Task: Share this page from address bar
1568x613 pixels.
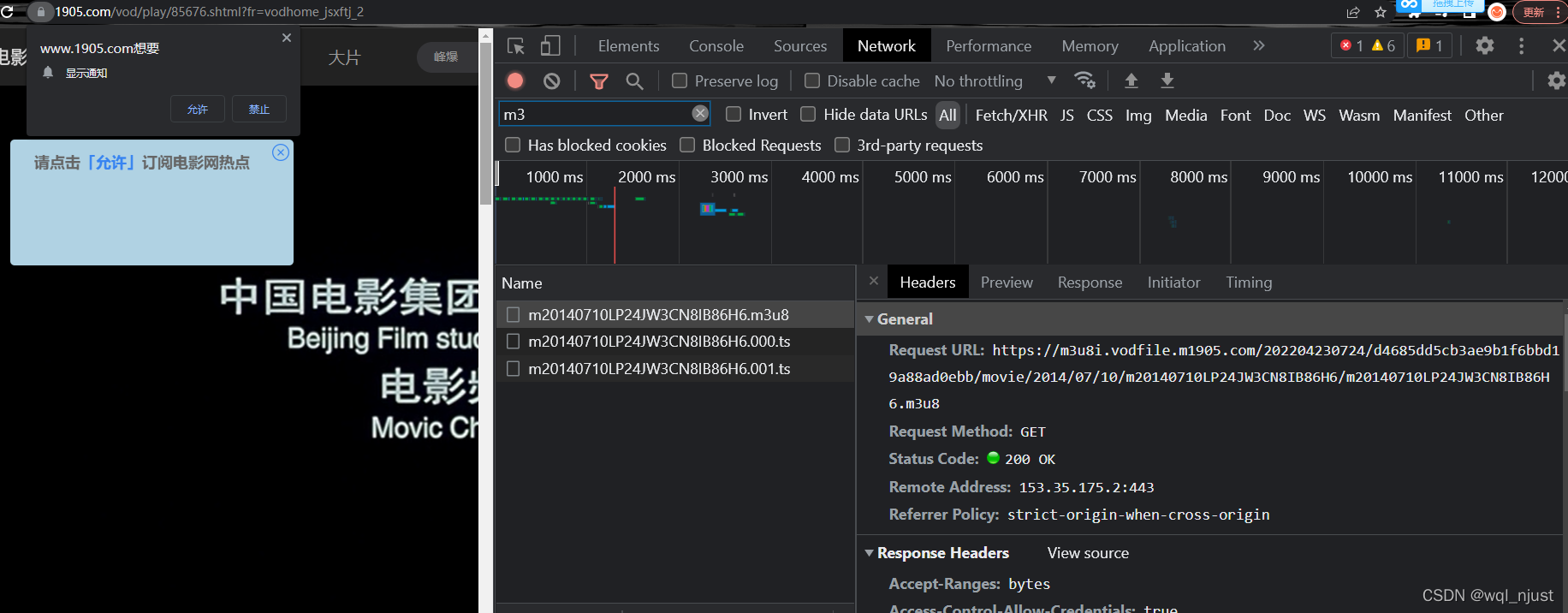Action: tap(1353, 12)
